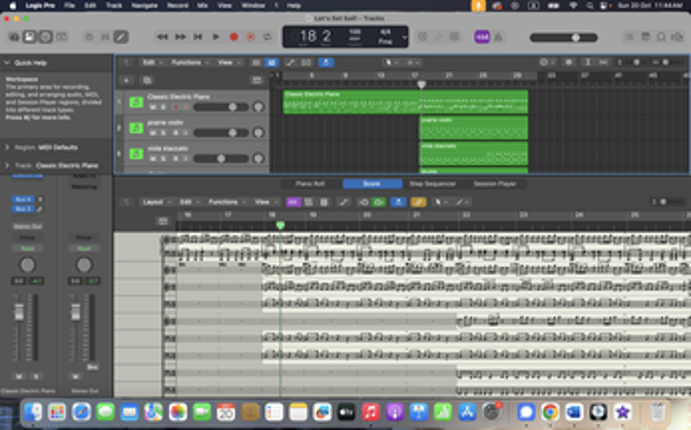
Task: Mute the Classic Electric Piano track
Action: [153, 107]
